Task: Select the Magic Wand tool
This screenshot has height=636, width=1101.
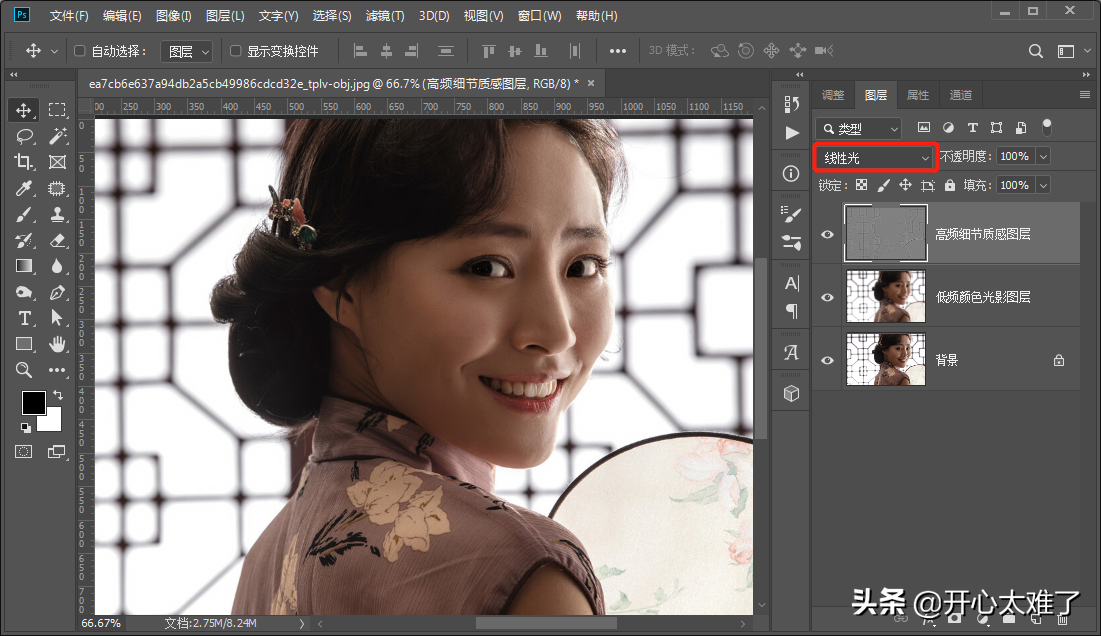Action: (57, 136)
